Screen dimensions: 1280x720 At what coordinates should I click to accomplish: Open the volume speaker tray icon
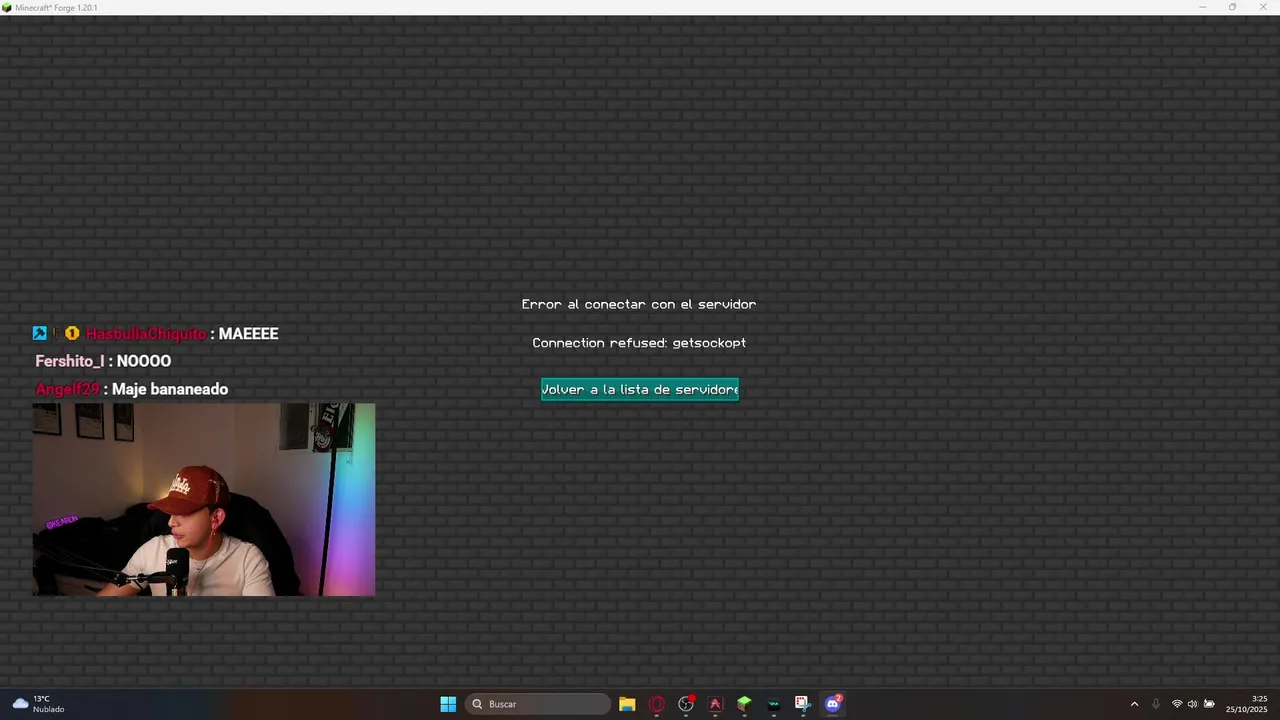click(x=1192, y=704)
